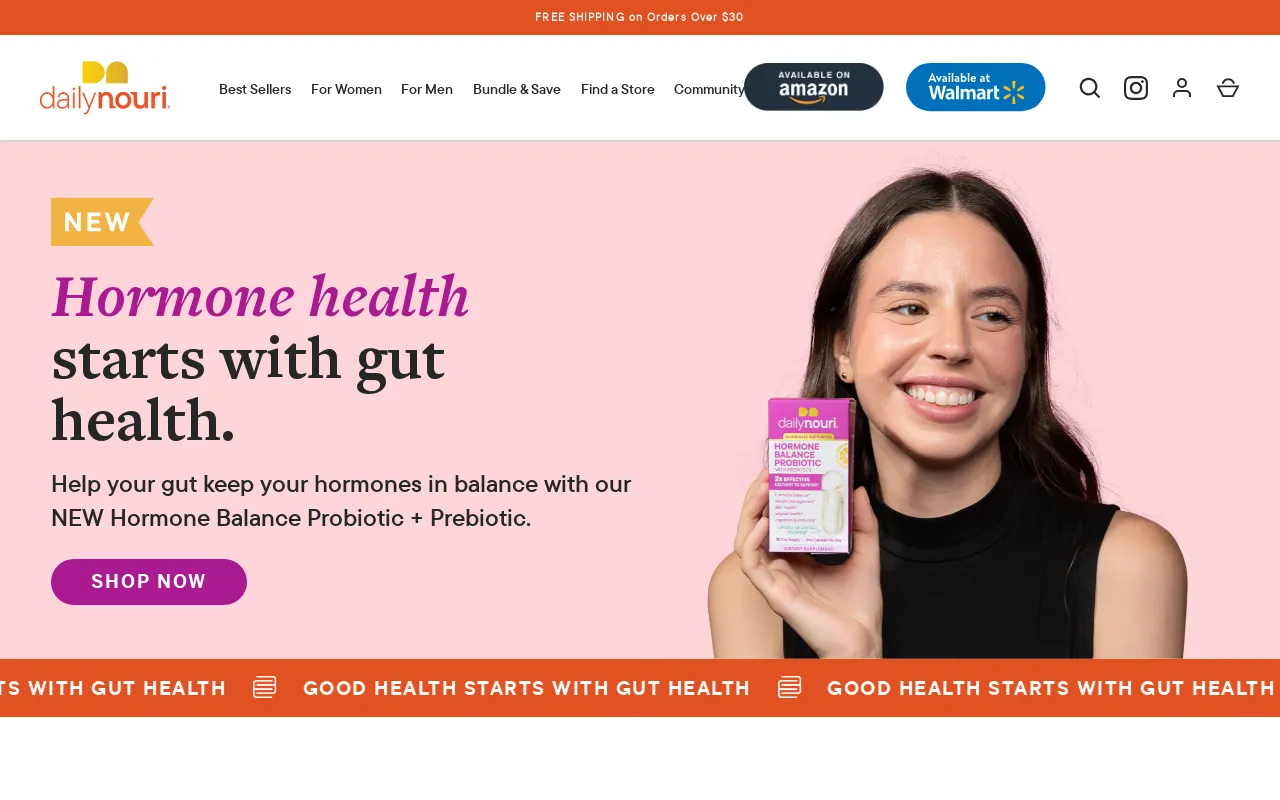Click the Available at Walmart badge

[976, 87]
